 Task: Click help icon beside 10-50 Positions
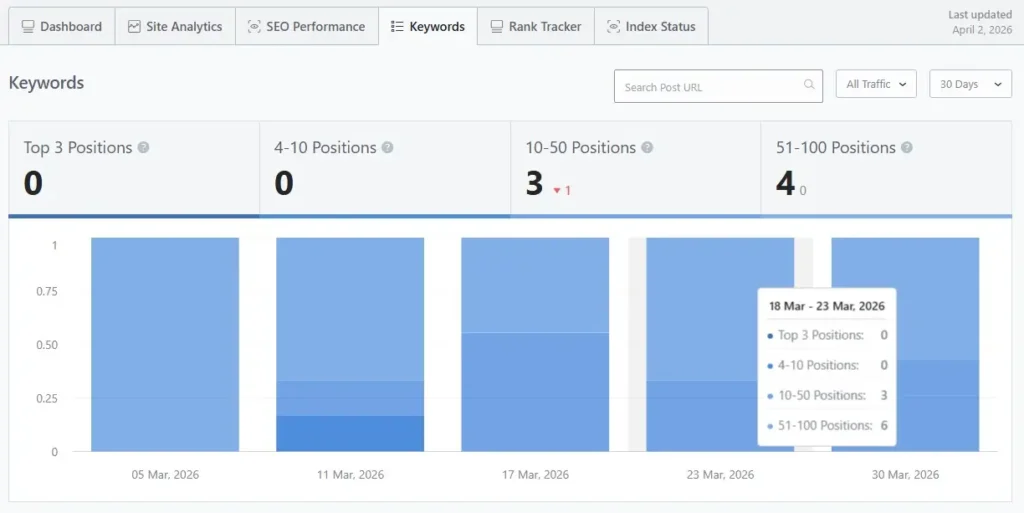click(x=647, y=148)
